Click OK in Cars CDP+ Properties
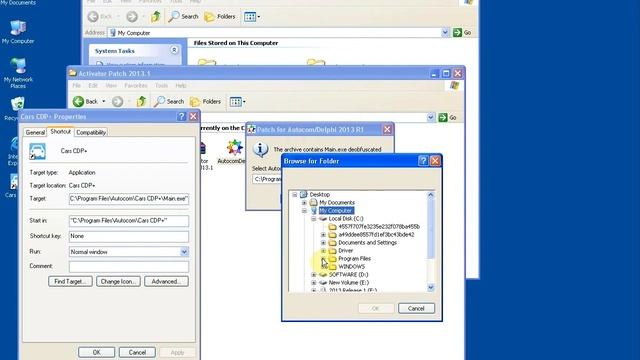The width and height of the screenshot is (640, 360). click(96, 352)
